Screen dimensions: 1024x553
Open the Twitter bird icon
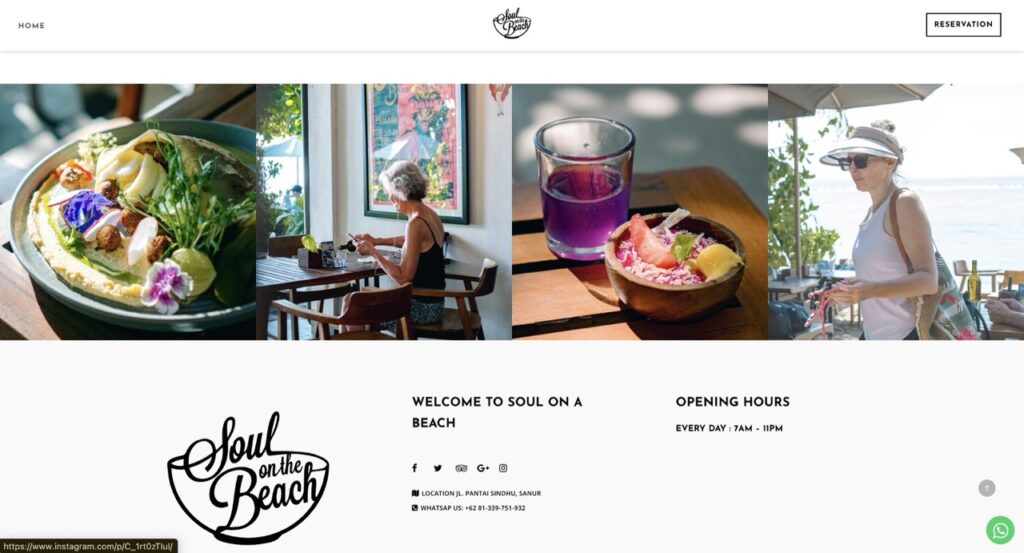click(x=438, y=468)
